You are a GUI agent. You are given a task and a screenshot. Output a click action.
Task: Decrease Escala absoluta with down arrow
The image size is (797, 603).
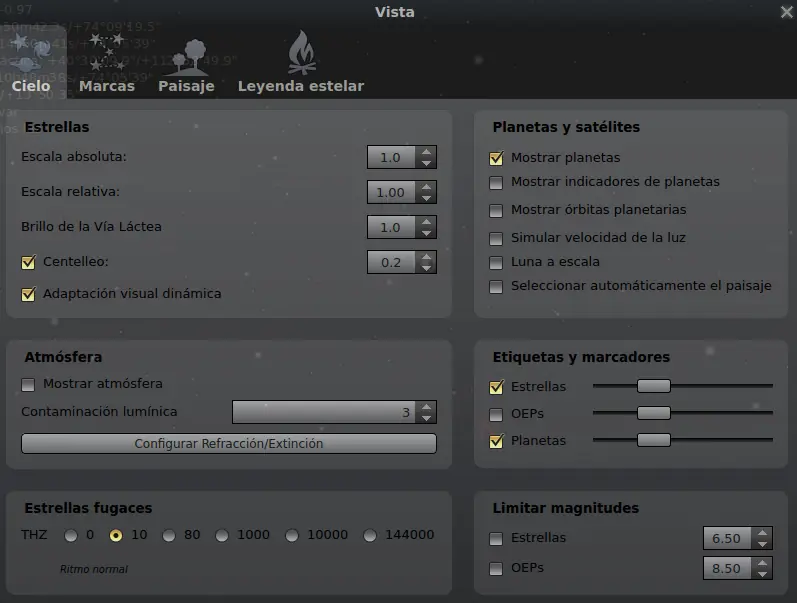pyautogui.click(x=426, y=163)
